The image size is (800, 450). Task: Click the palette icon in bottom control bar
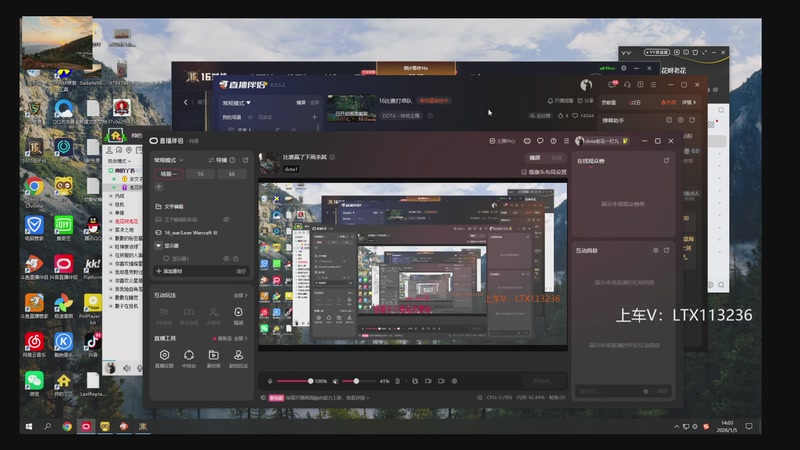click(x=415, y=381)
